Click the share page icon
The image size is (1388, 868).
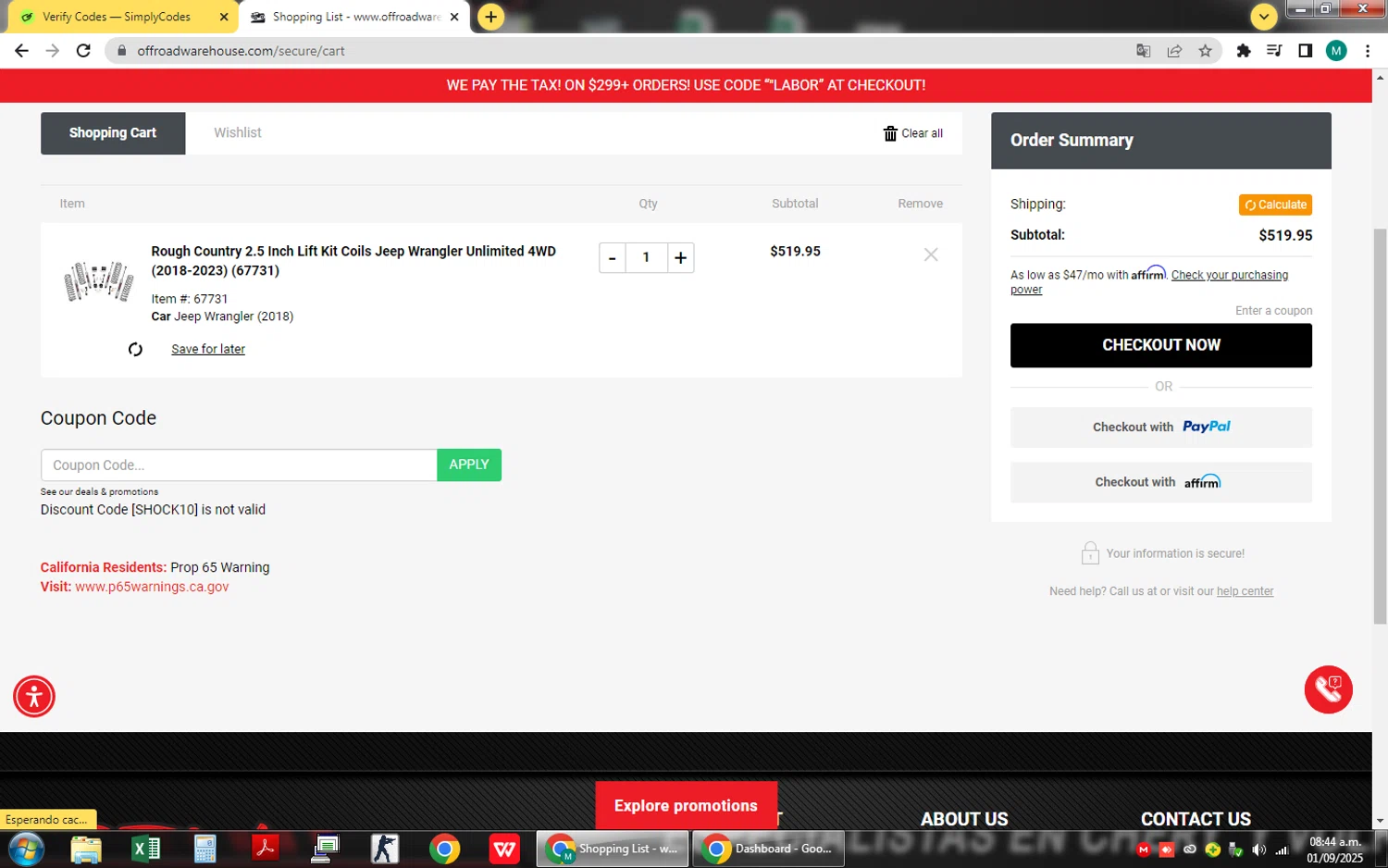[x=1174, y=51]
